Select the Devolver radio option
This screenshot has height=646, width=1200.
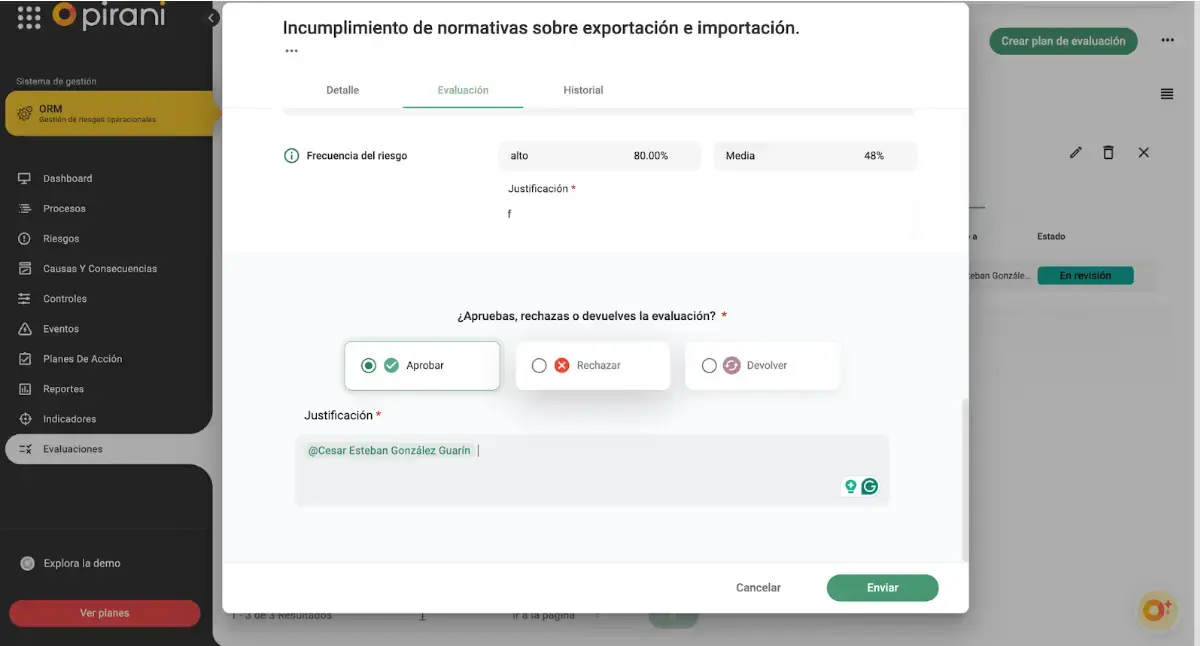pyautogui.click(x=709, y=366)
